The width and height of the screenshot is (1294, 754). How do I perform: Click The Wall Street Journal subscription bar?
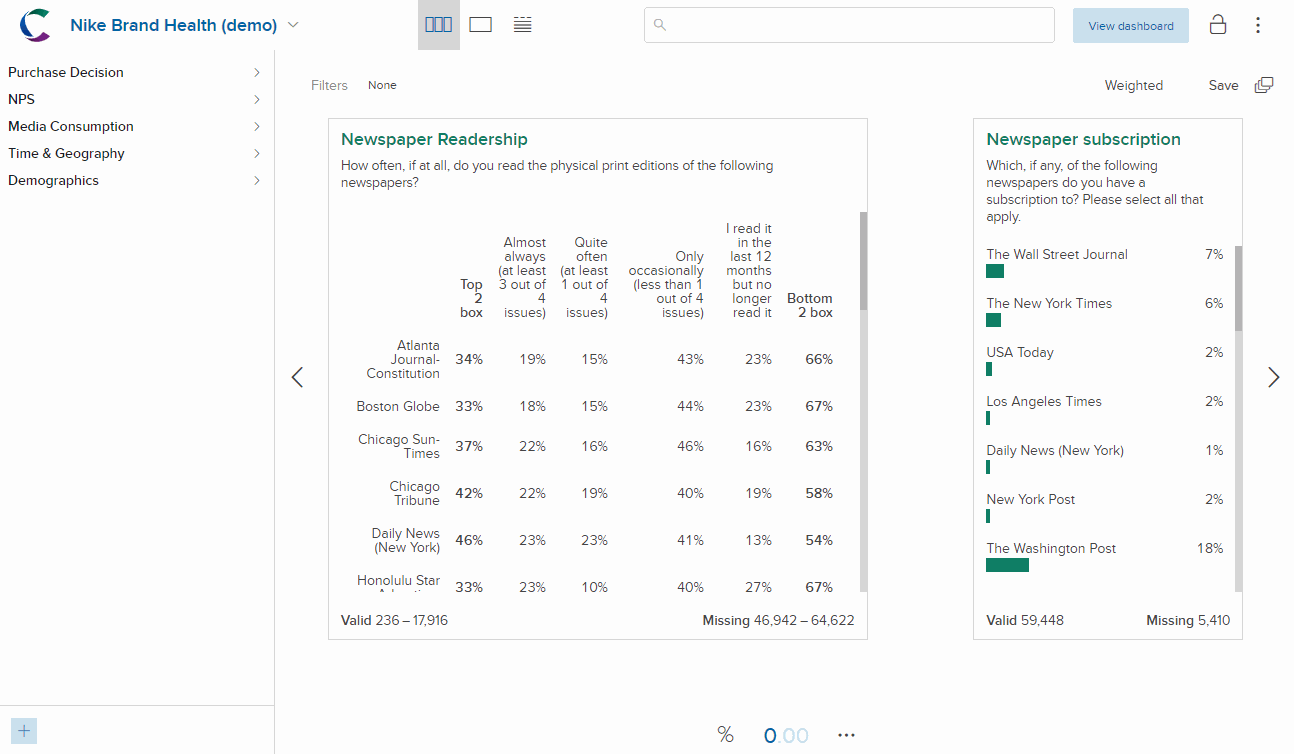click(995, 271)
